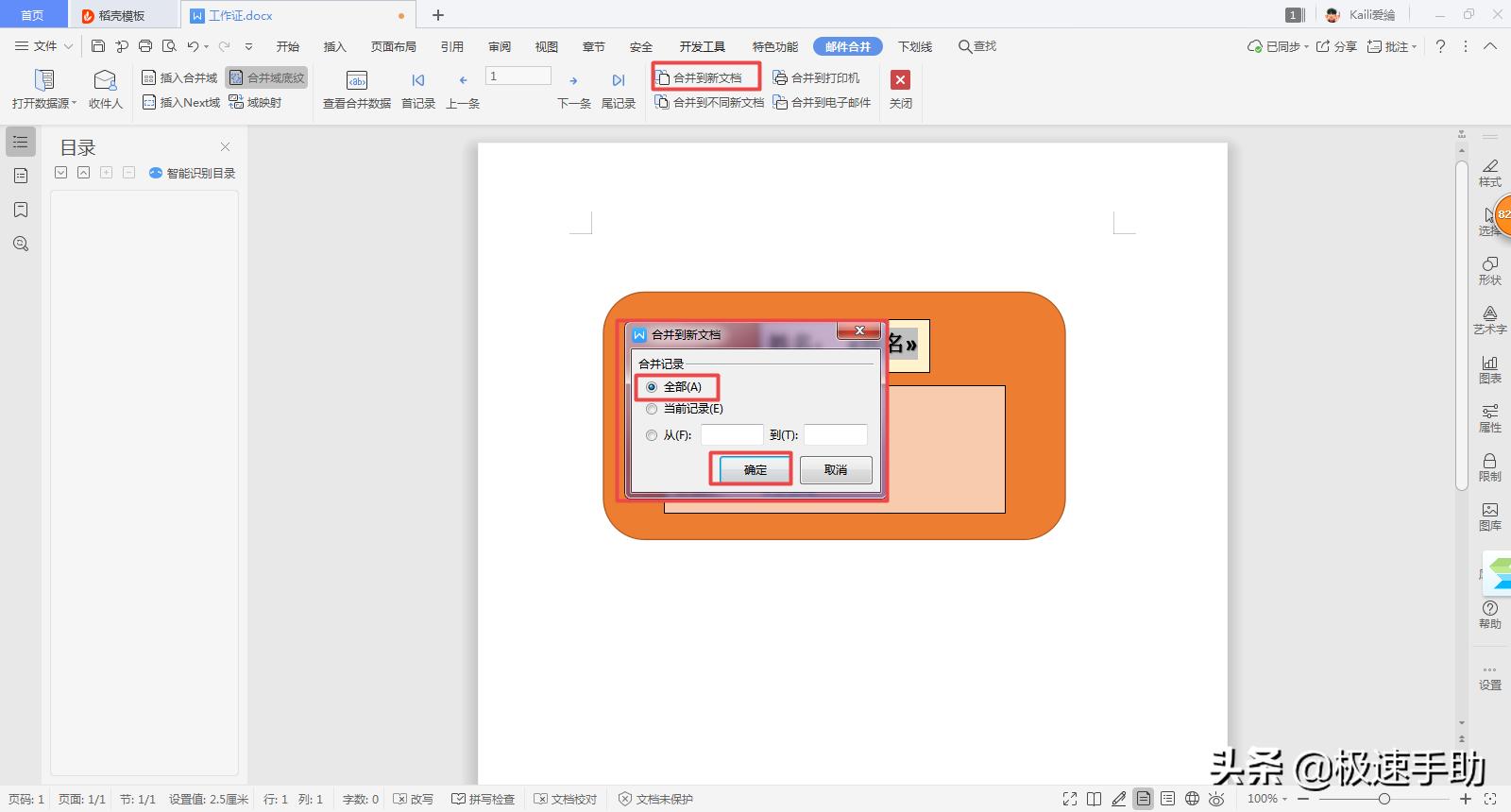The width and height of the screenshot is (1511, 812).
Task: Click the zoom slider in status bar
Action: pyautogui.click(x=1384, y=799)
